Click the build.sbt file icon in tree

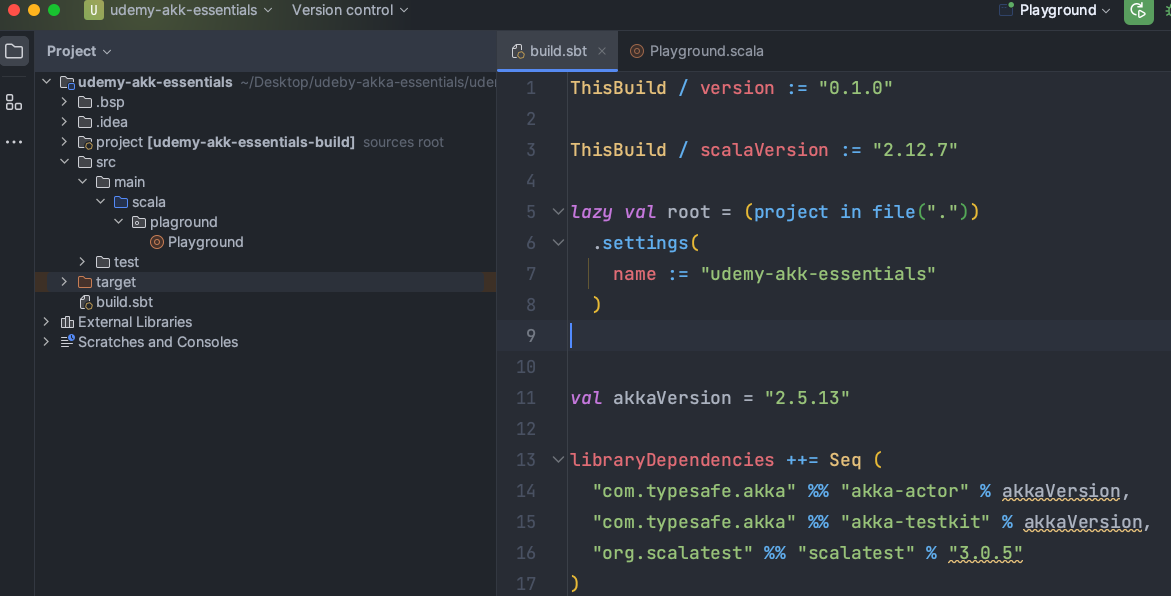pos(85,302)
